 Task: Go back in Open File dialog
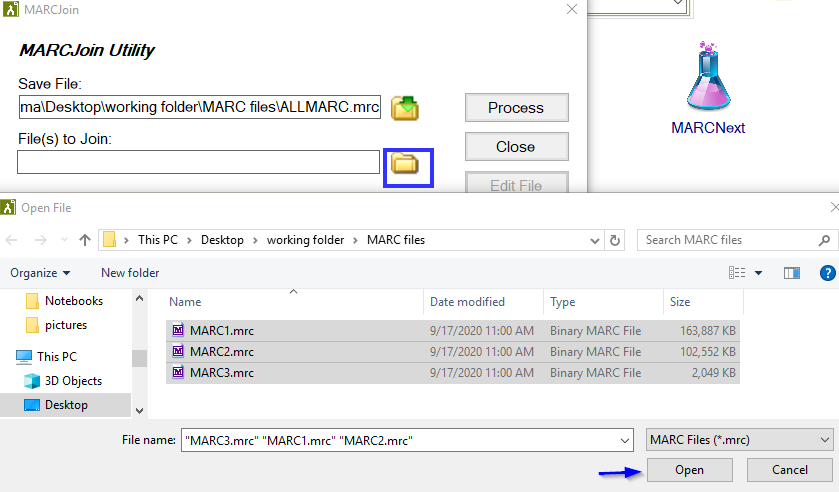(12, 240)
